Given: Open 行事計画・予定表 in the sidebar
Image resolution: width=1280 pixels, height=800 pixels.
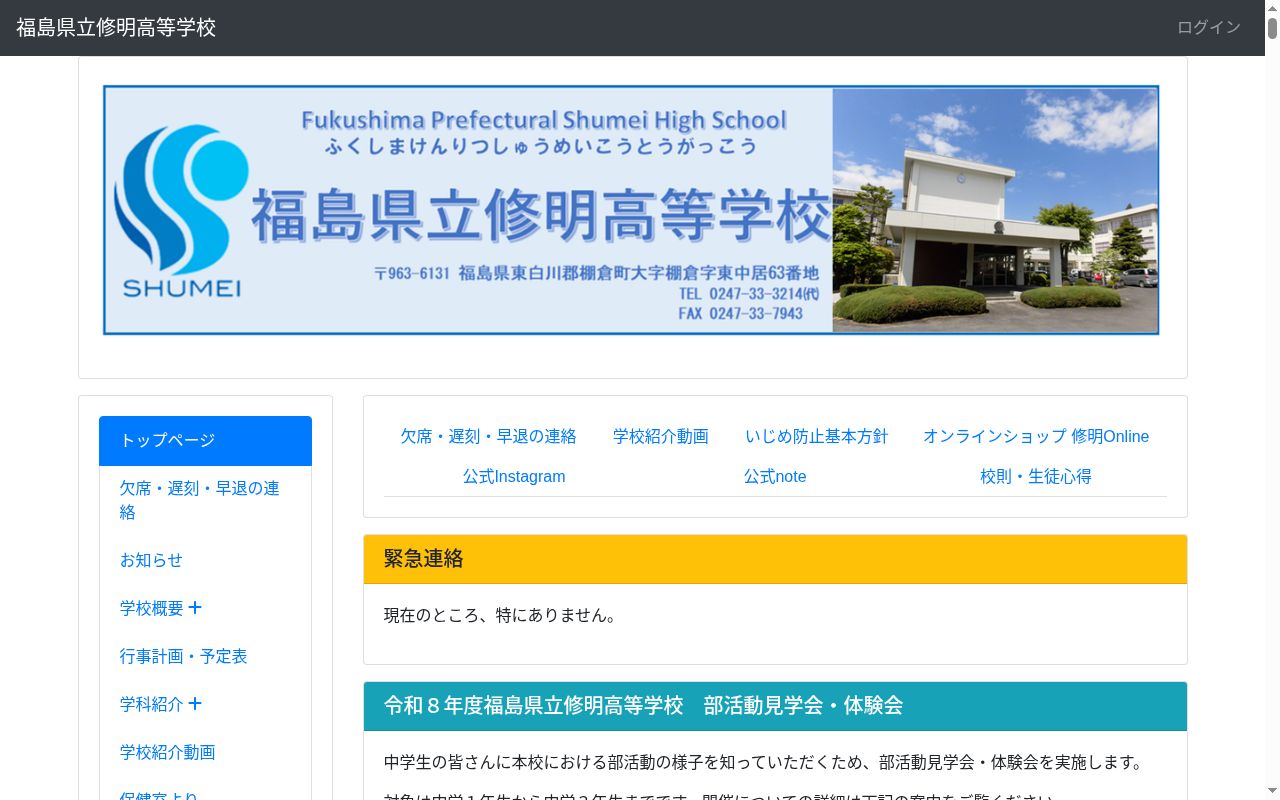Looking at the screenshot, I should pos(205,656).
